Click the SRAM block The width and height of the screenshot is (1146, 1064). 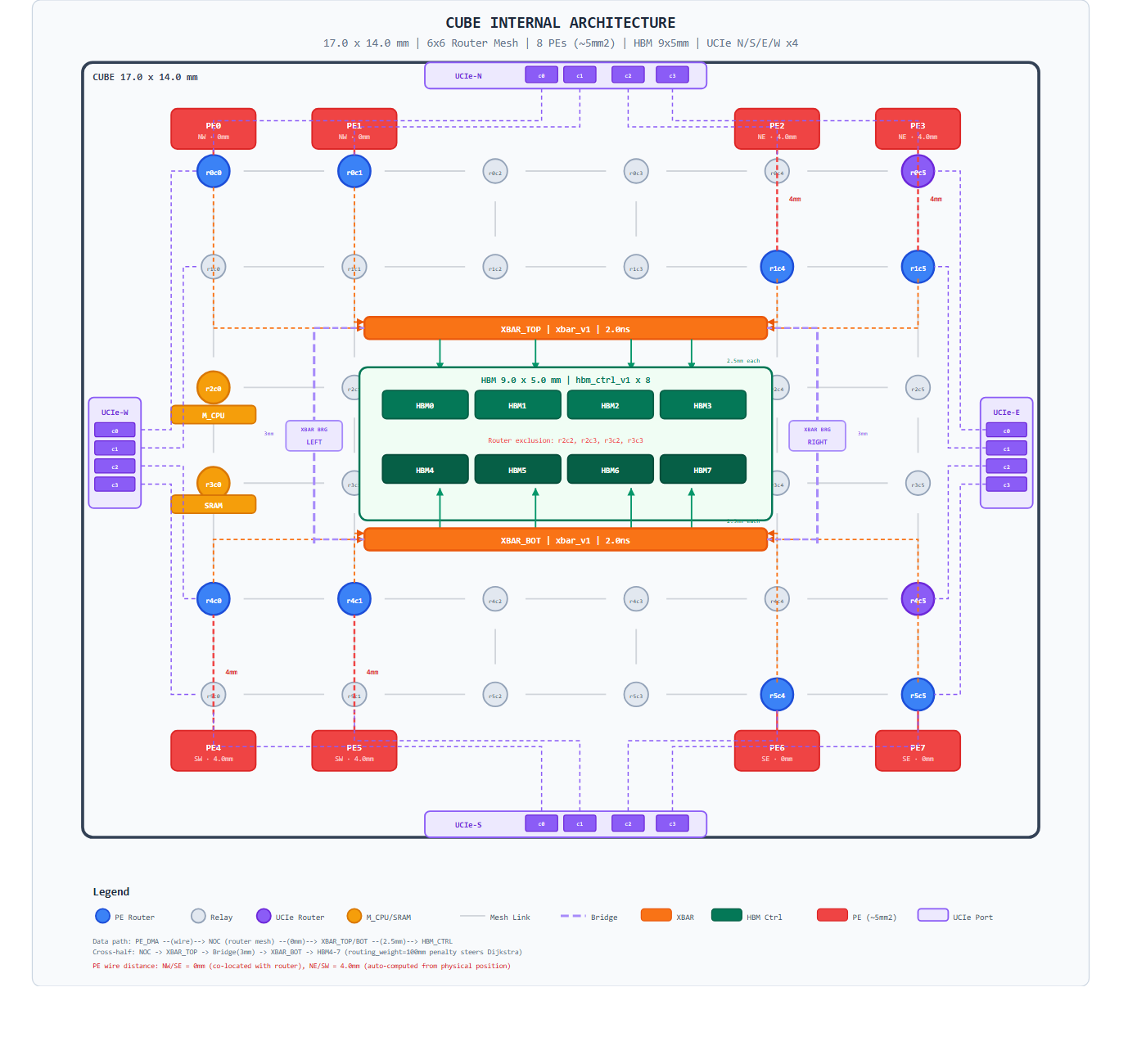tap(214, 505)
